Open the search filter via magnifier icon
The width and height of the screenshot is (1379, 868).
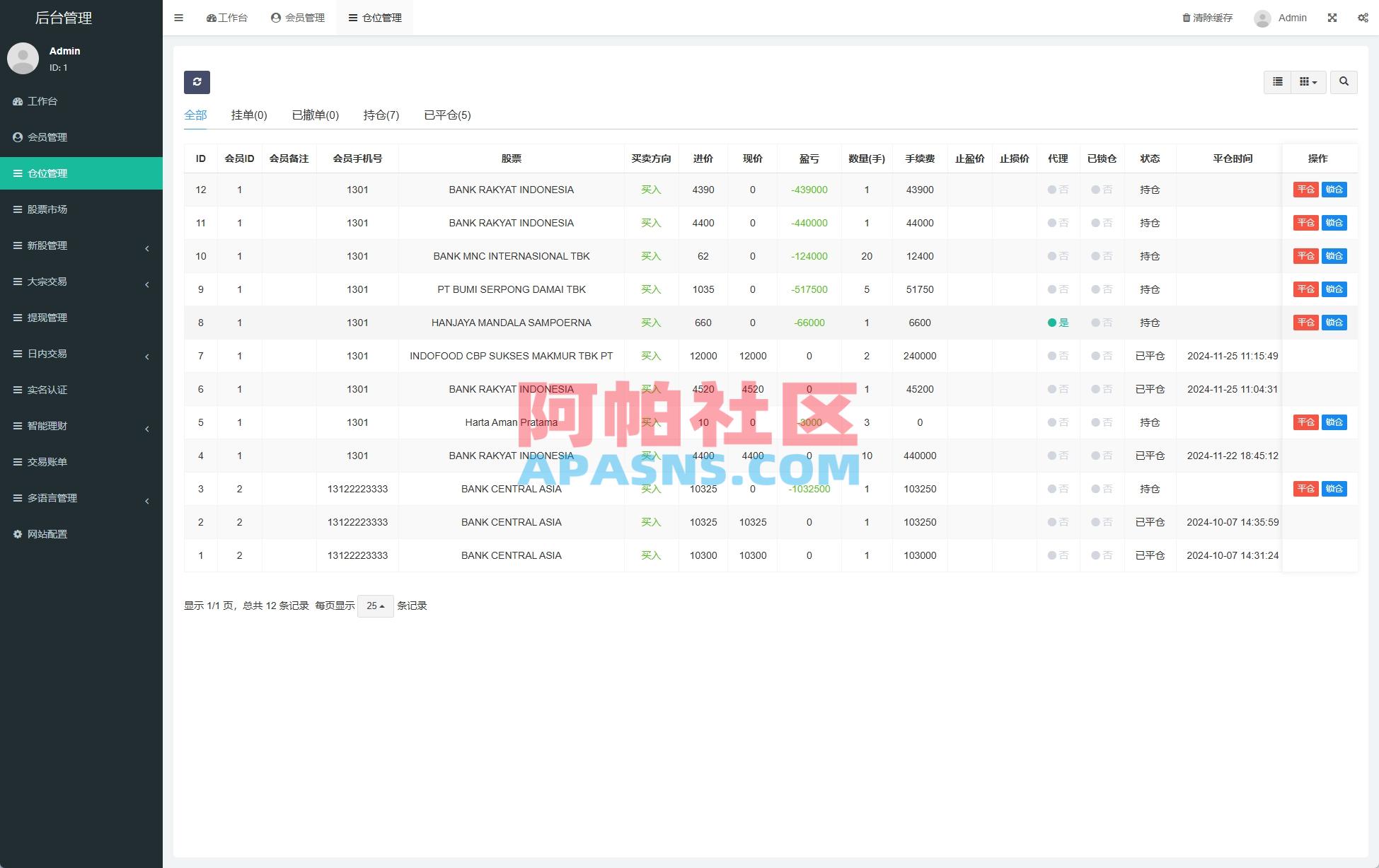pos(1344,82)
